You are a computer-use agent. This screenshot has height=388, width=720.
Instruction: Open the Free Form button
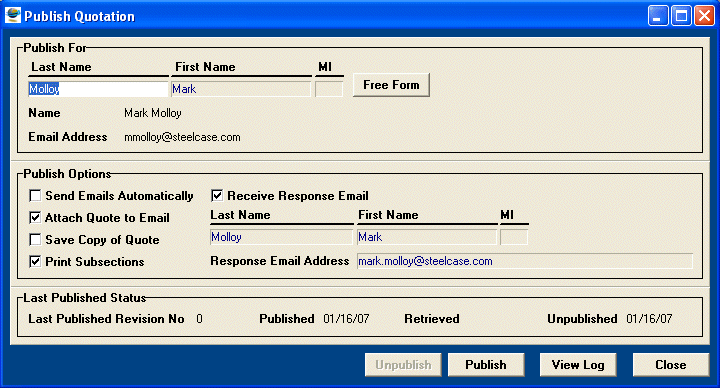pyautogui.click(x=391, y=85)
